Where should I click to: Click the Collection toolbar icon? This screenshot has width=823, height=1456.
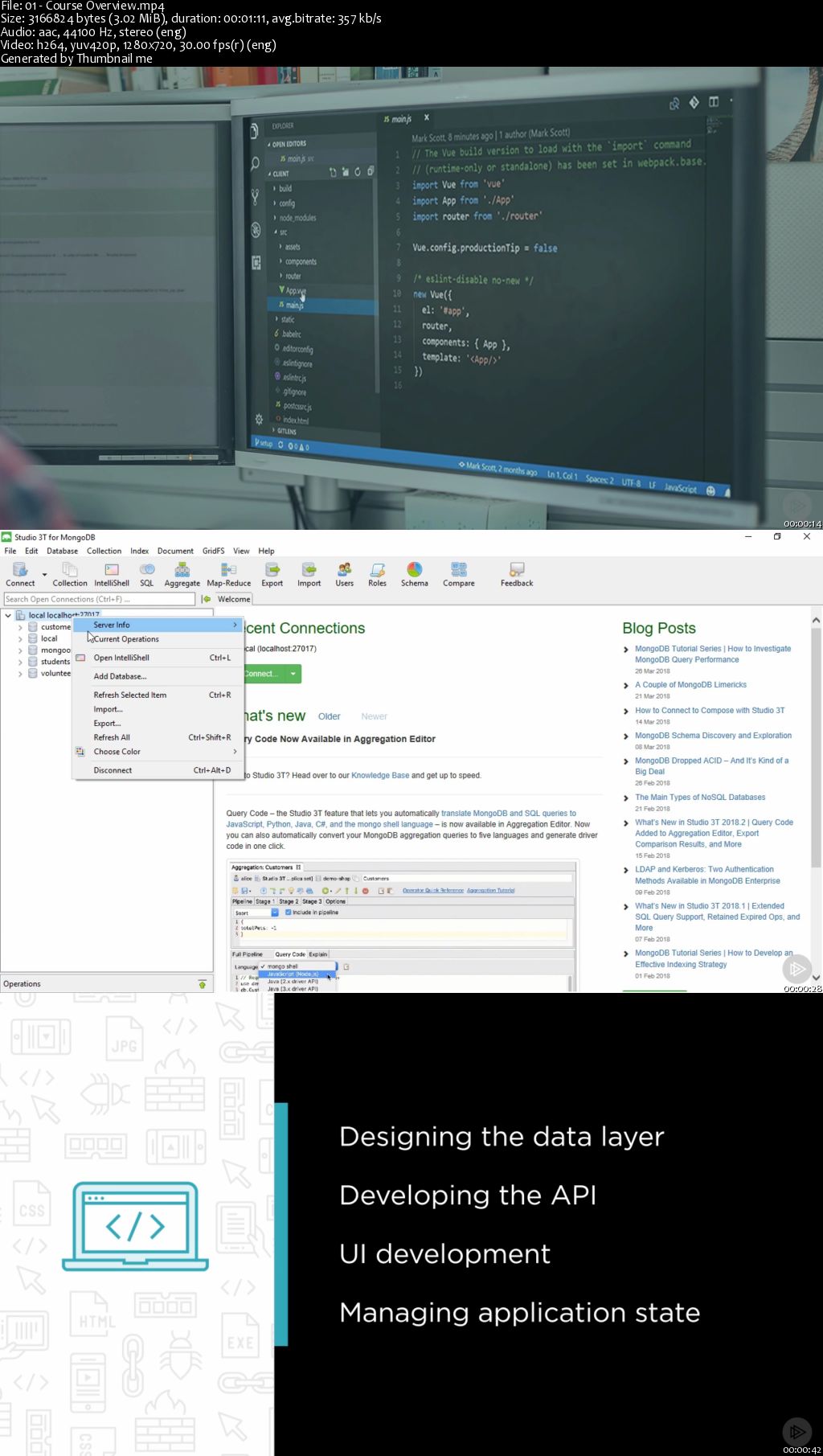(70, 570)
